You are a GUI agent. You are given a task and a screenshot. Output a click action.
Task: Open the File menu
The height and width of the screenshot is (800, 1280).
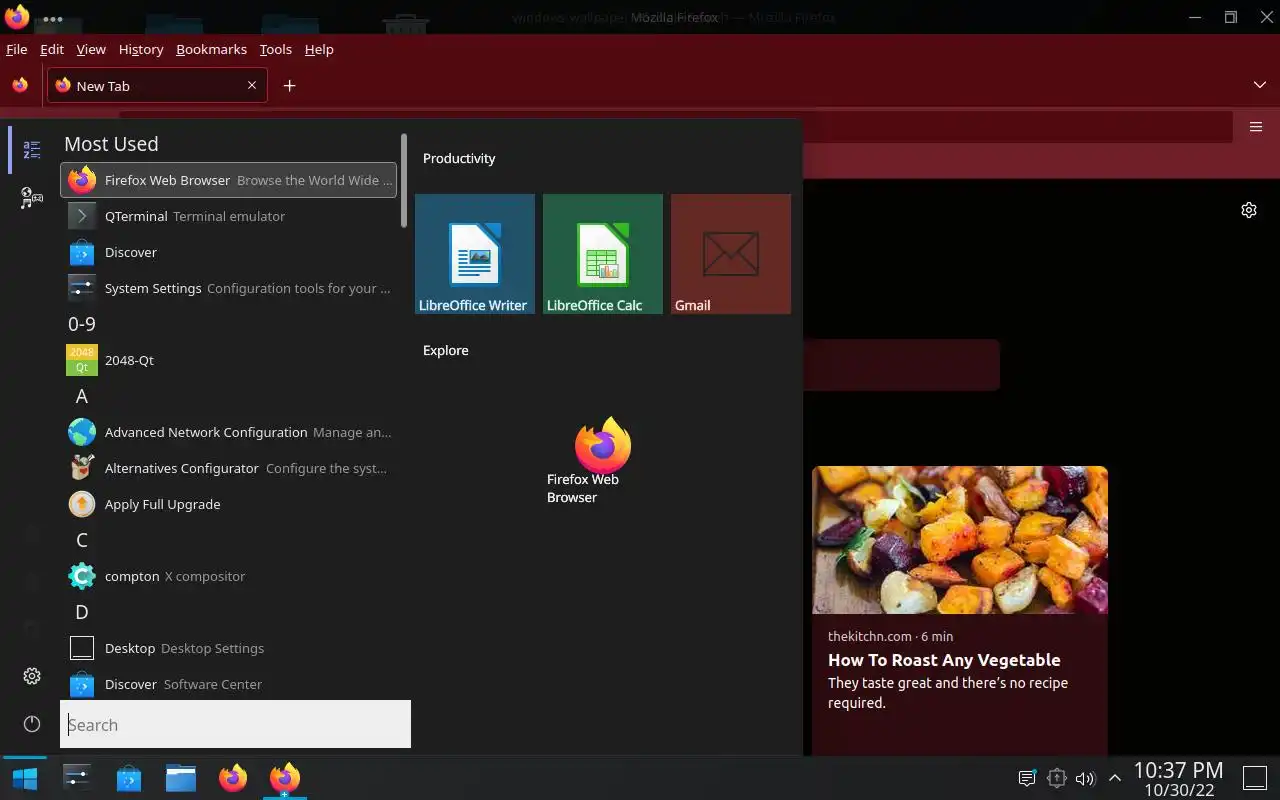16,49
